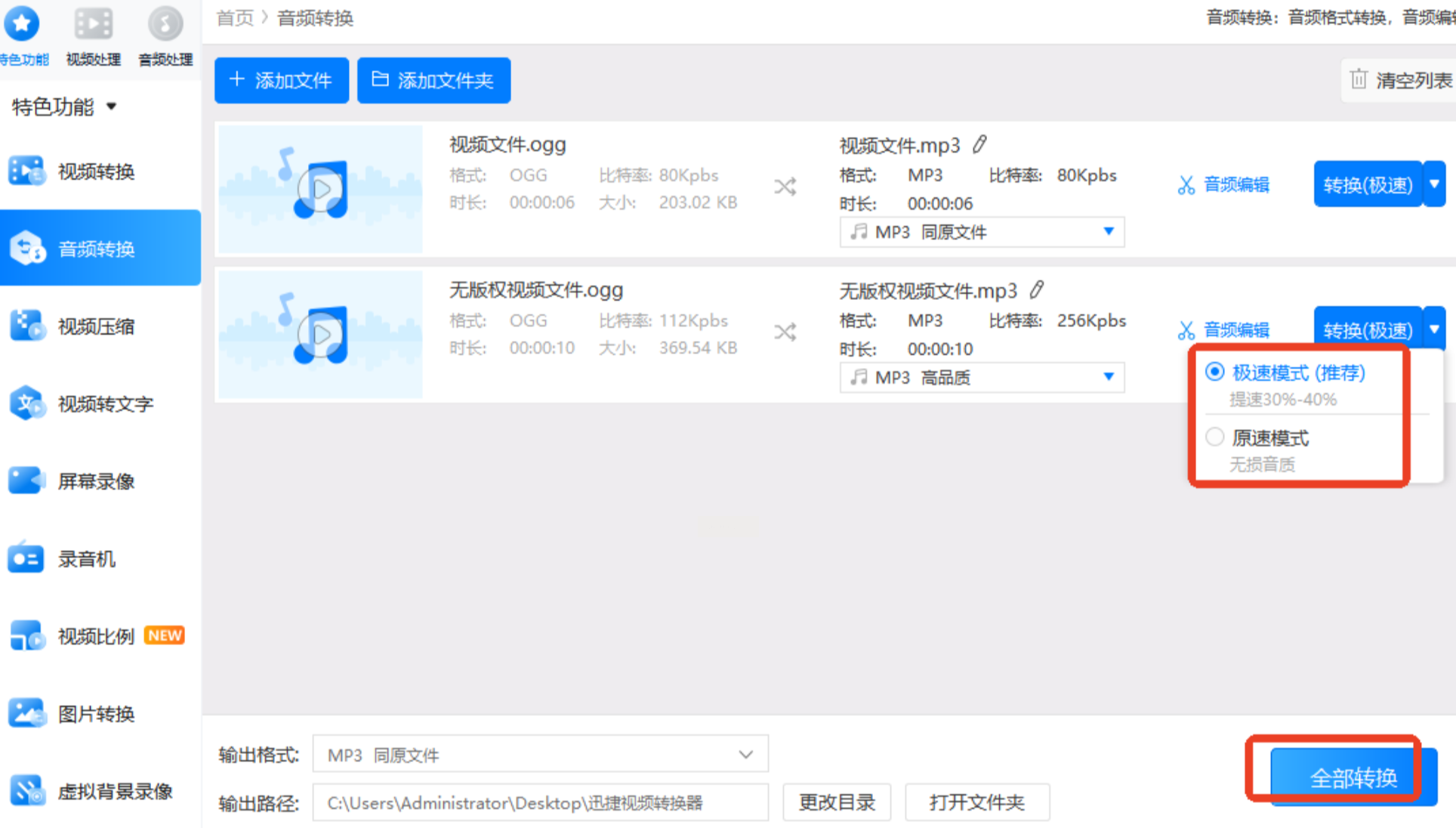Open the 视频压缩 sidebar icon
This screenshot has width=1456, height=828.
pyautogui.click(x=27, y=326)
